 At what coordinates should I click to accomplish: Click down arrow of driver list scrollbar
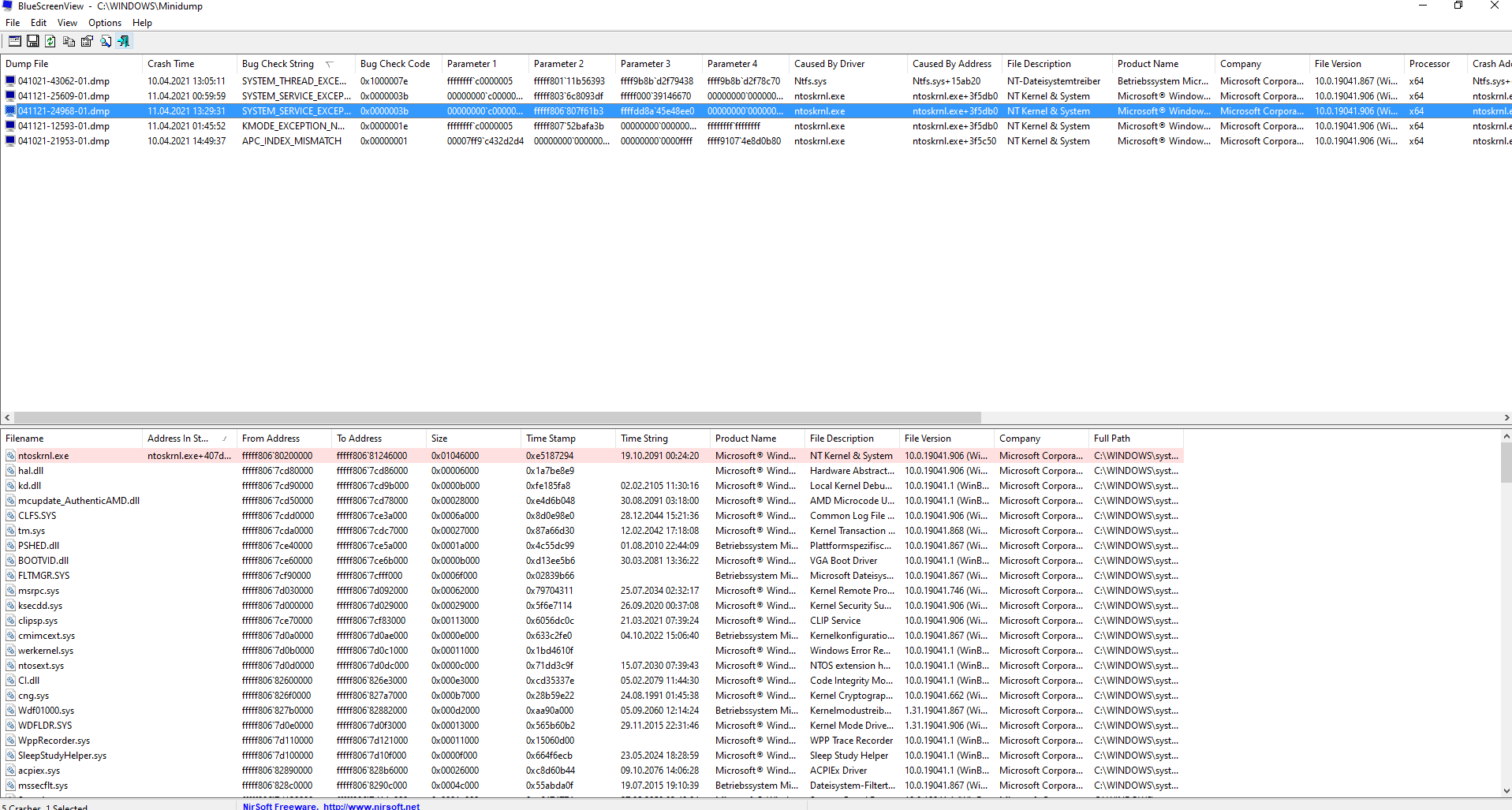[x=1506, y=790]
